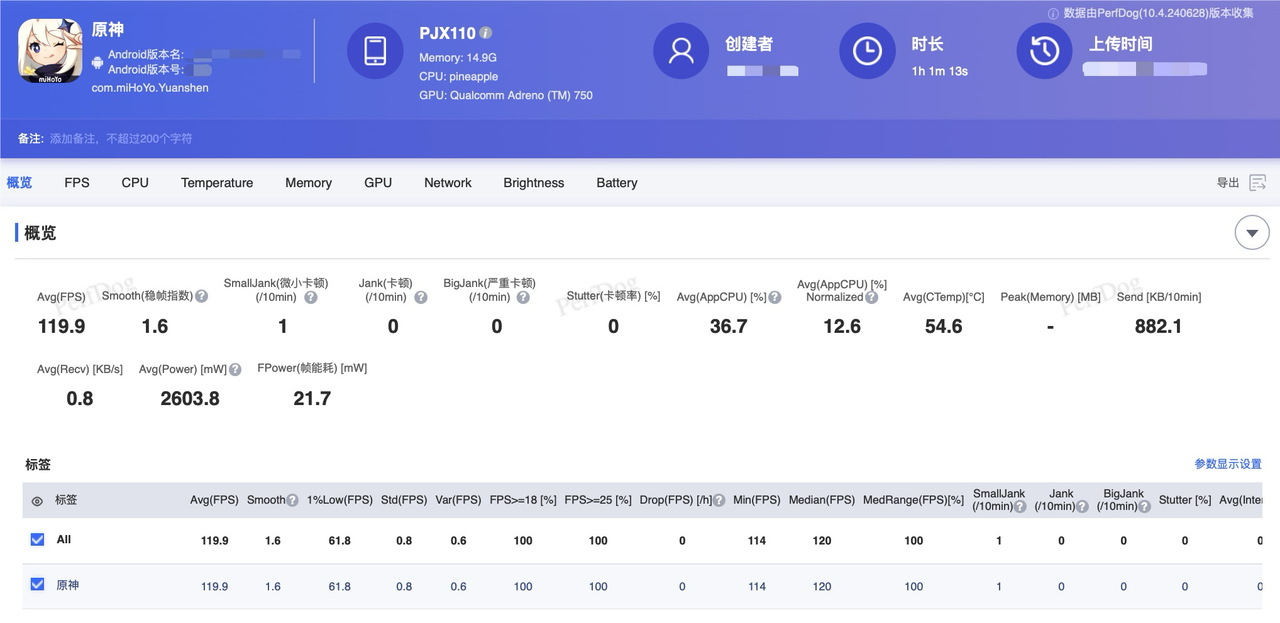Open help icon in Jank table column
Image resolution: width=1280 pixels, height=623 pixels.
[x=1082, y=506]
